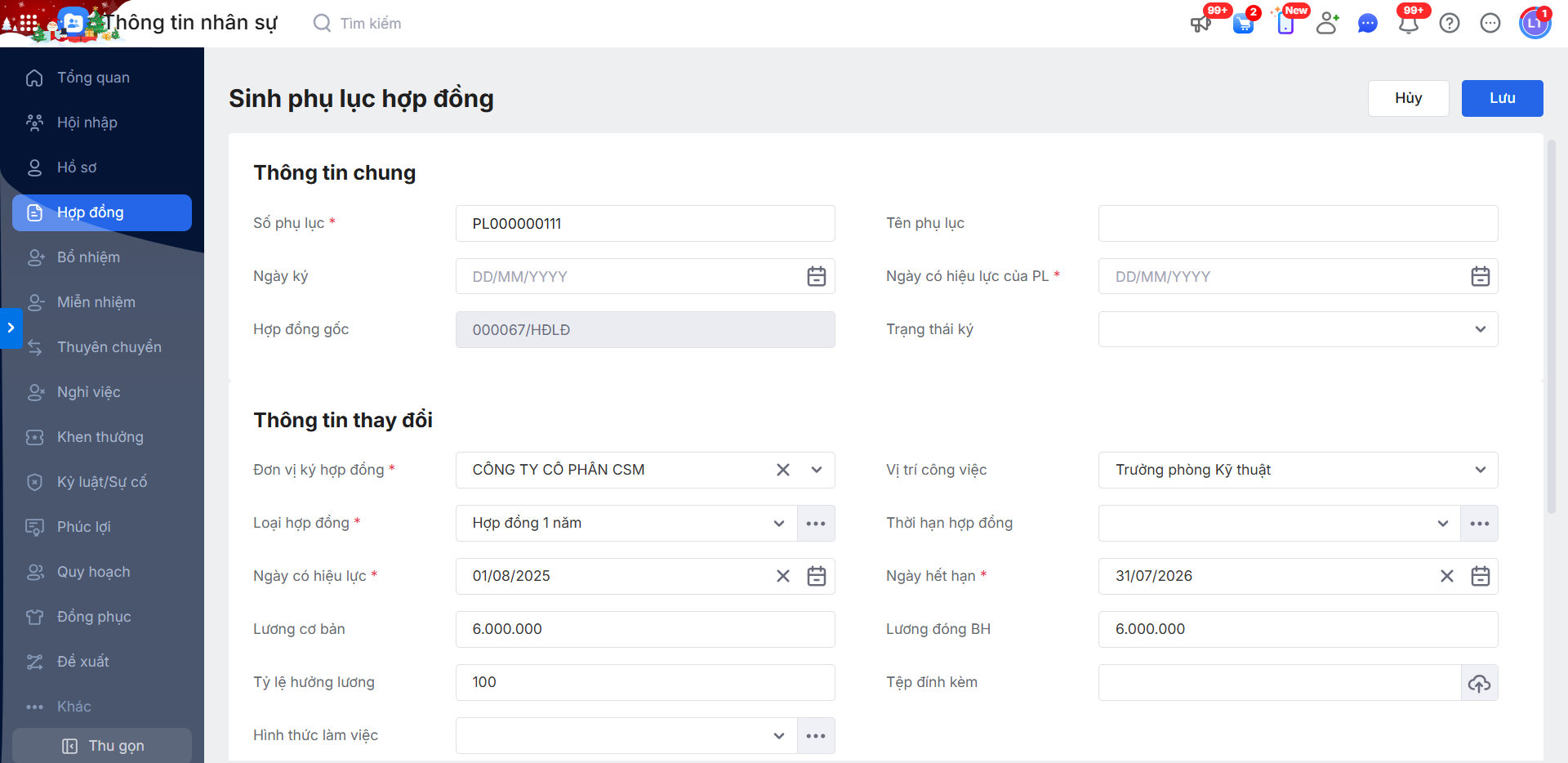The height and width of the screenshot is (763, 1568).
Task: Focus the Tên phụ lục input field
Action: tap(1297, 224)
